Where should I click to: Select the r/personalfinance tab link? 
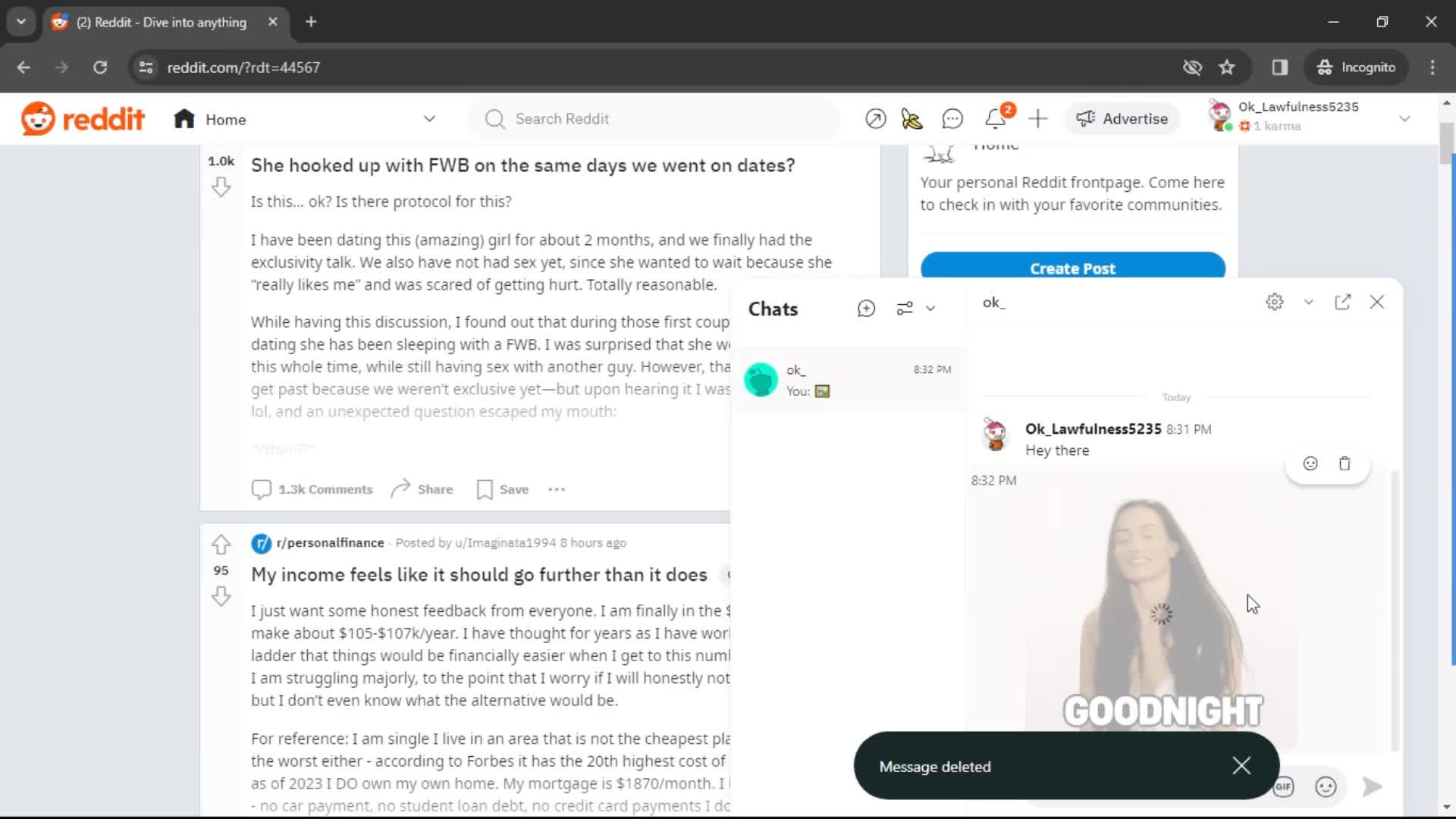(x=329, y=542)
